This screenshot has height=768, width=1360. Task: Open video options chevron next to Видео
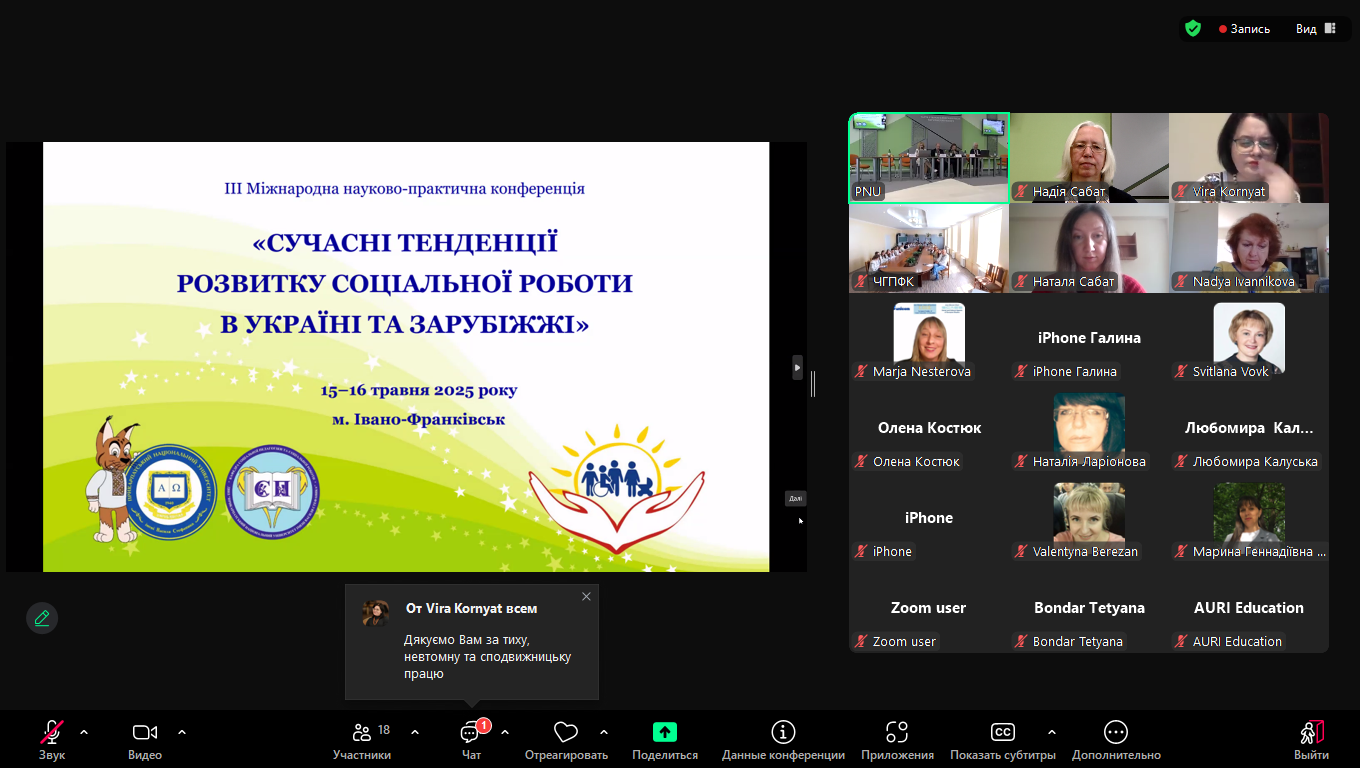coord(181,731)
